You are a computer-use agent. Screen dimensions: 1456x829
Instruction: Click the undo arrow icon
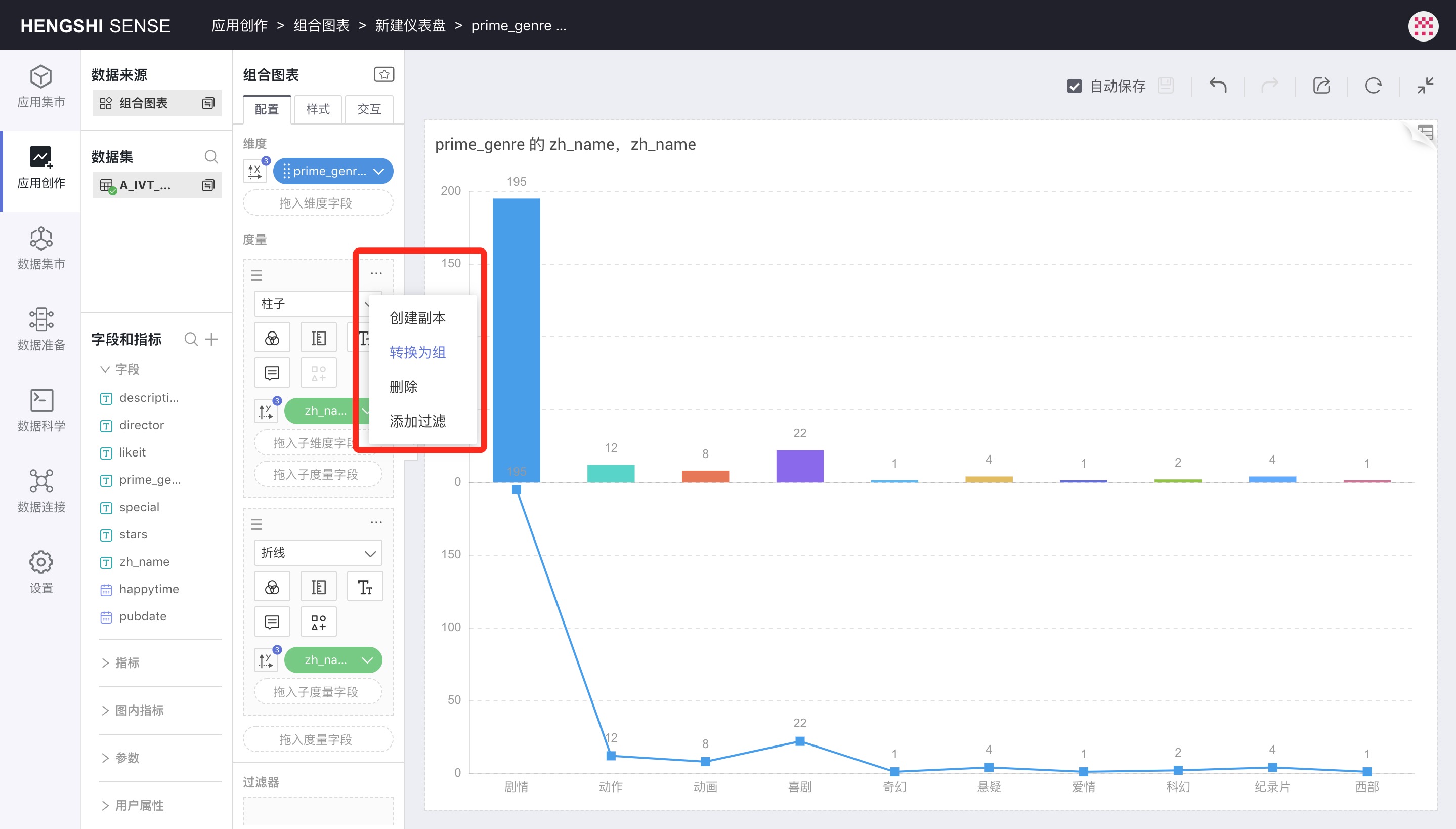(x=1218, y=86)
